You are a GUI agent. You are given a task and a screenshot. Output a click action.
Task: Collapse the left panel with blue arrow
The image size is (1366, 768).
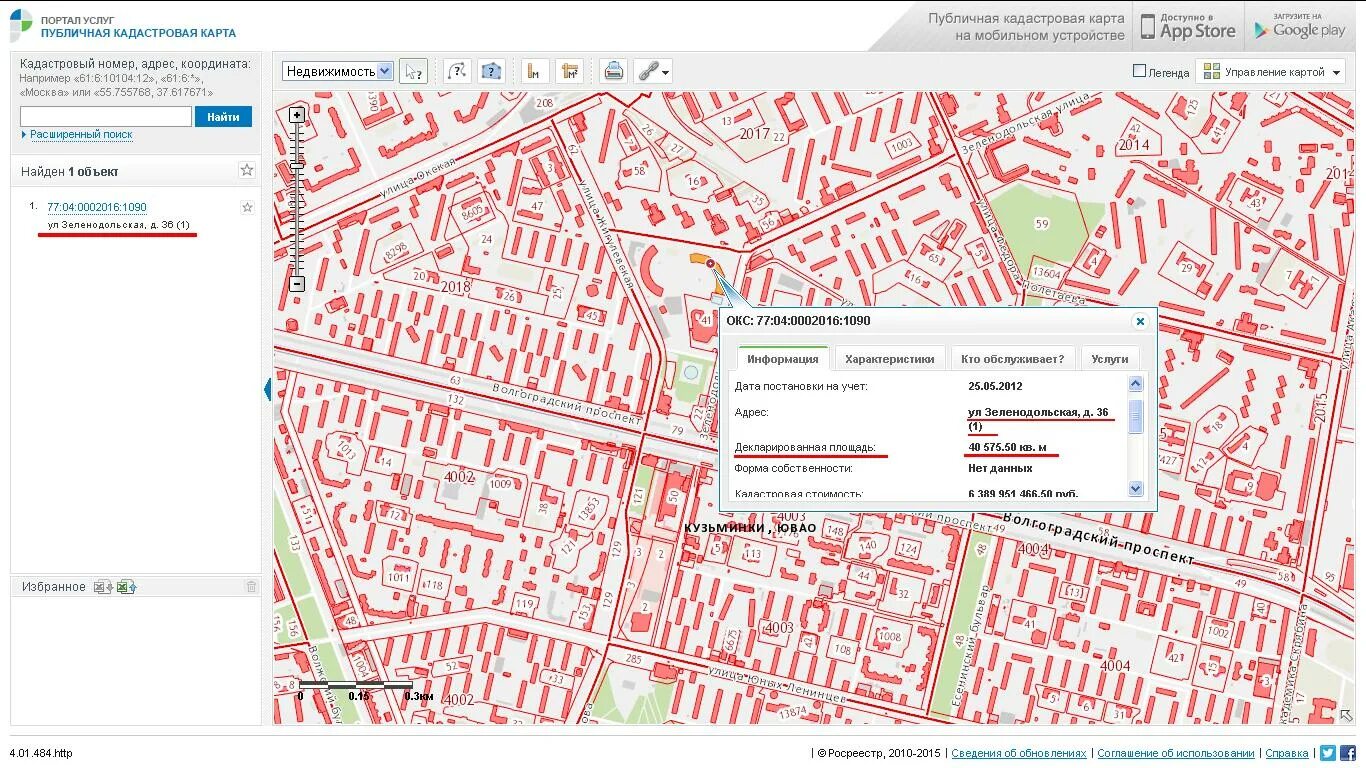(268, 390)
